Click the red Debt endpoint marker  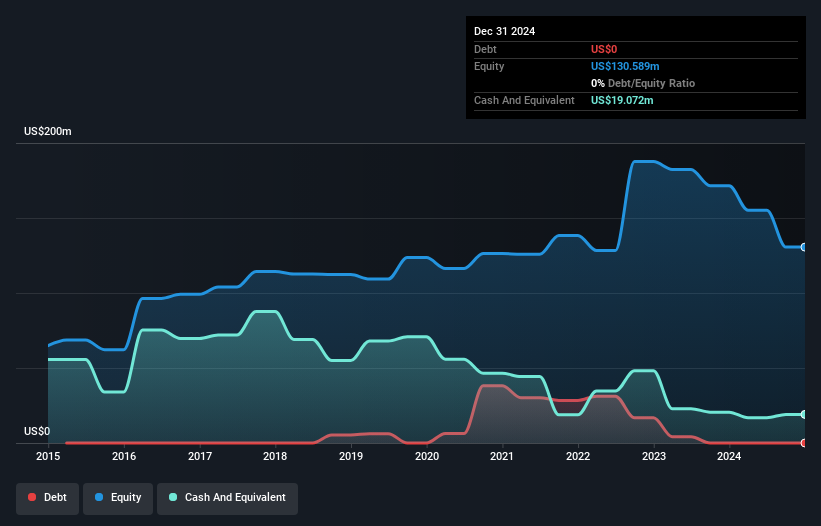(x=804, y=443)
